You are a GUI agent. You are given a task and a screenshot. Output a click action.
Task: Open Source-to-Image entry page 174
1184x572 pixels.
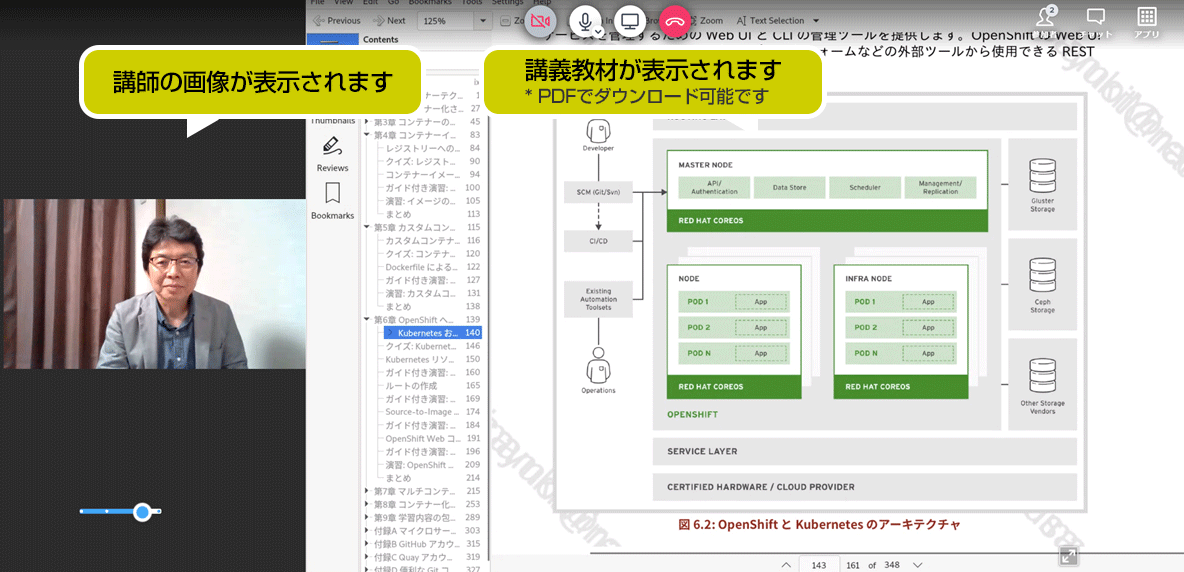433,412
